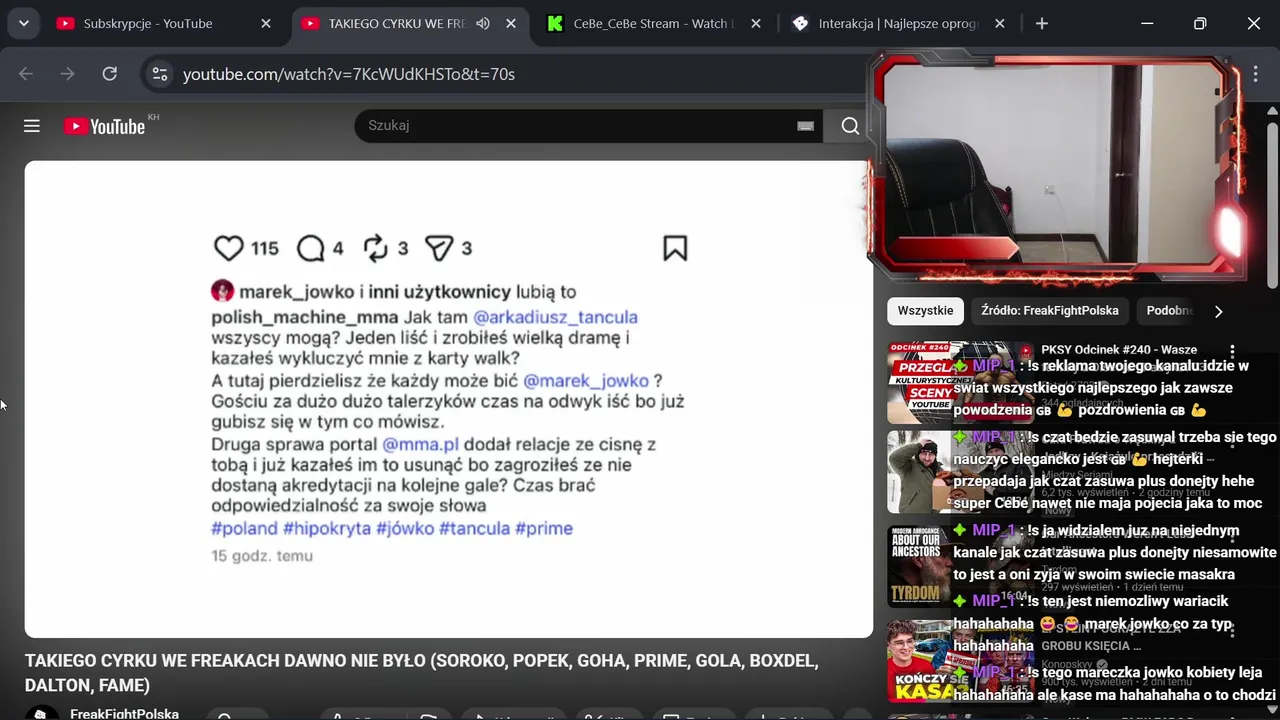Click the browser back arrow
This screenshot has width=1280, height=720.
pyautogui.click(x=26, y=74)
